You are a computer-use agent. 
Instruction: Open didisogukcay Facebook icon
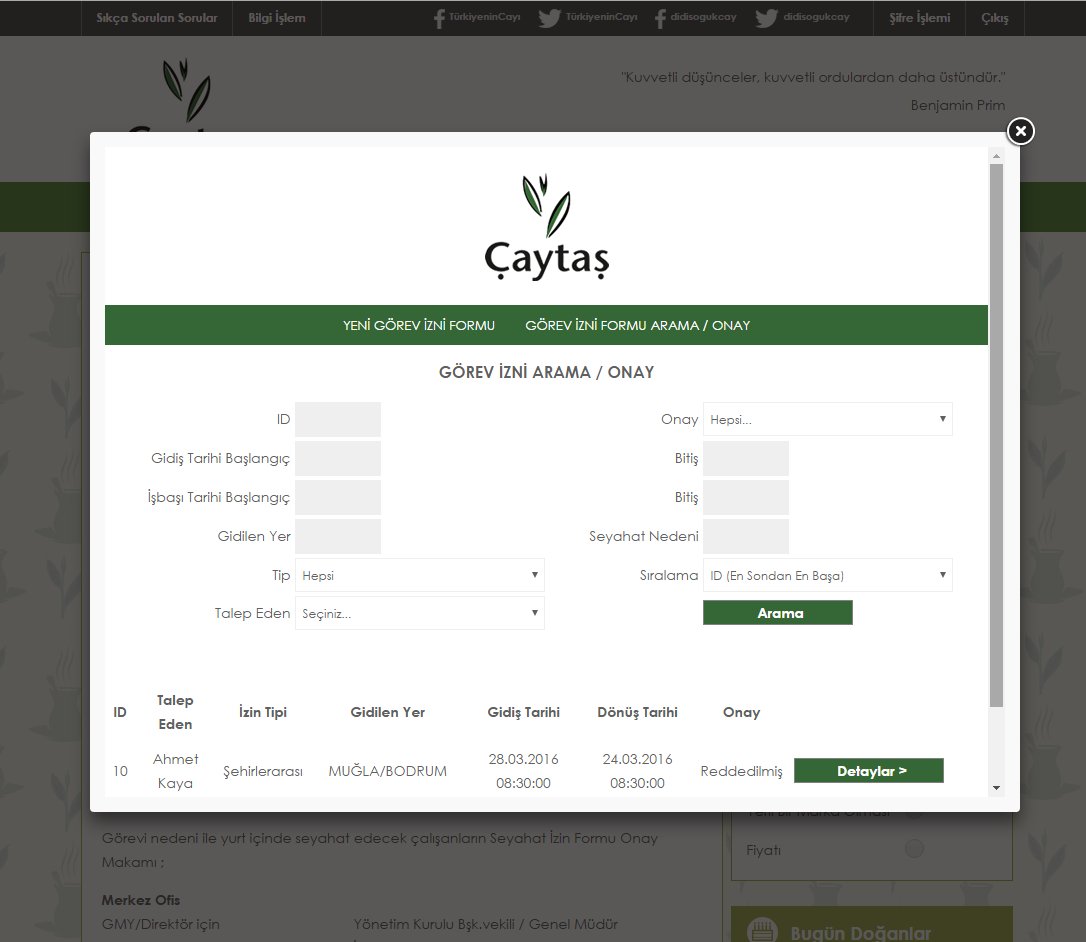[x=660, y=18]
